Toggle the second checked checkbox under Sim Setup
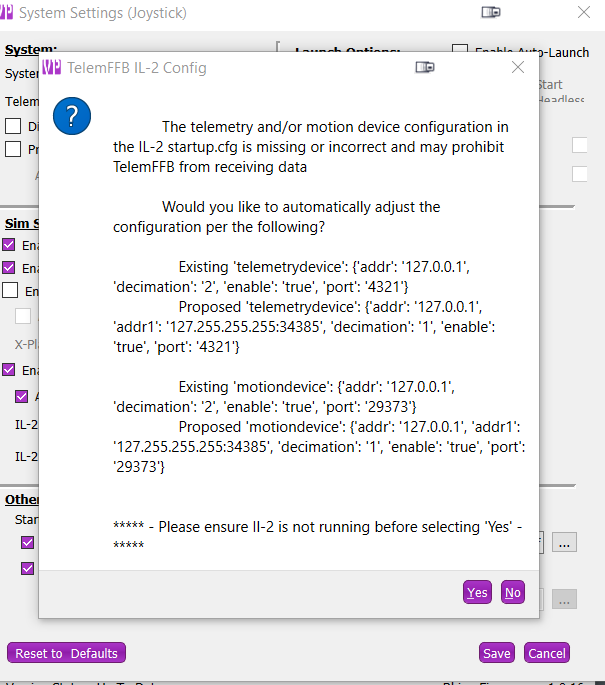The image size is (605, 685). 9,267
